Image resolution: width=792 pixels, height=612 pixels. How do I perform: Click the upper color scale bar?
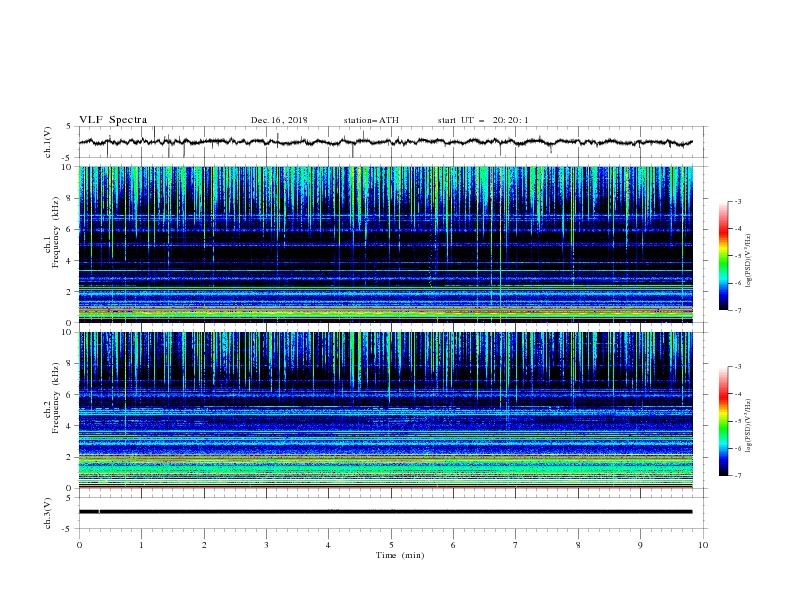point(723,256)
